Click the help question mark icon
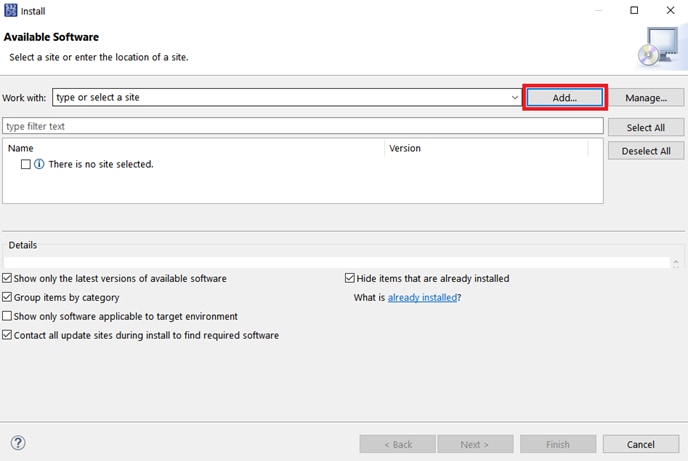This screenshot has width=688, height=461. 18,443
